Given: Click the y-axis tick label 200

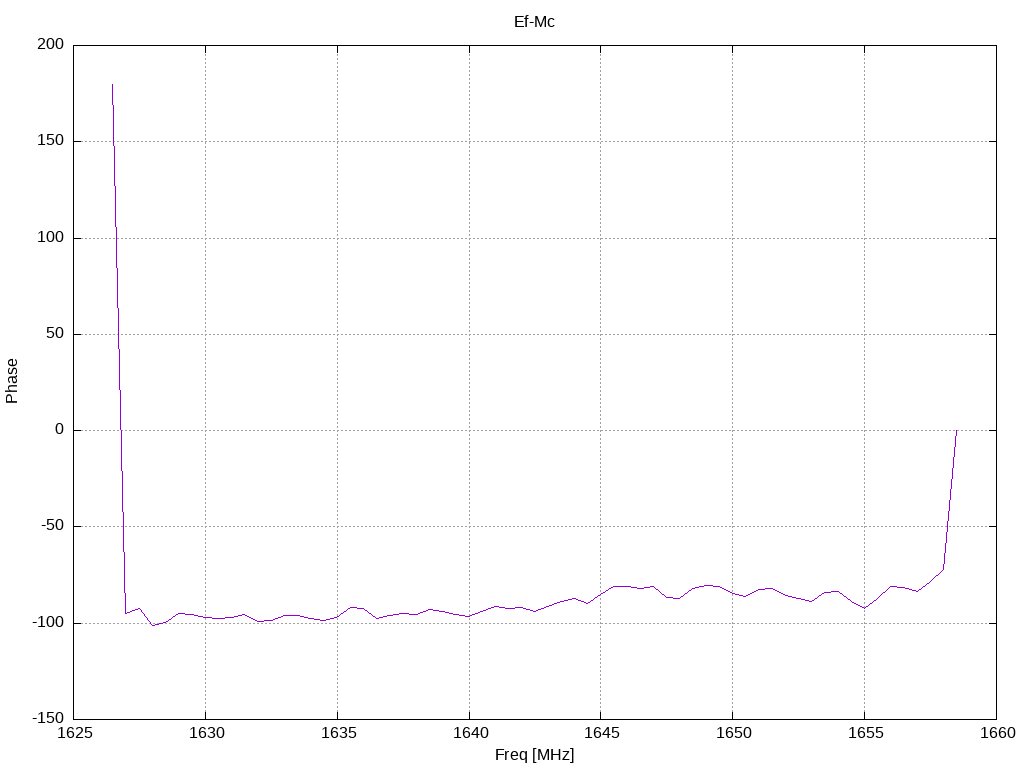Looking at the screenshot, I should (x=51, y=44).
